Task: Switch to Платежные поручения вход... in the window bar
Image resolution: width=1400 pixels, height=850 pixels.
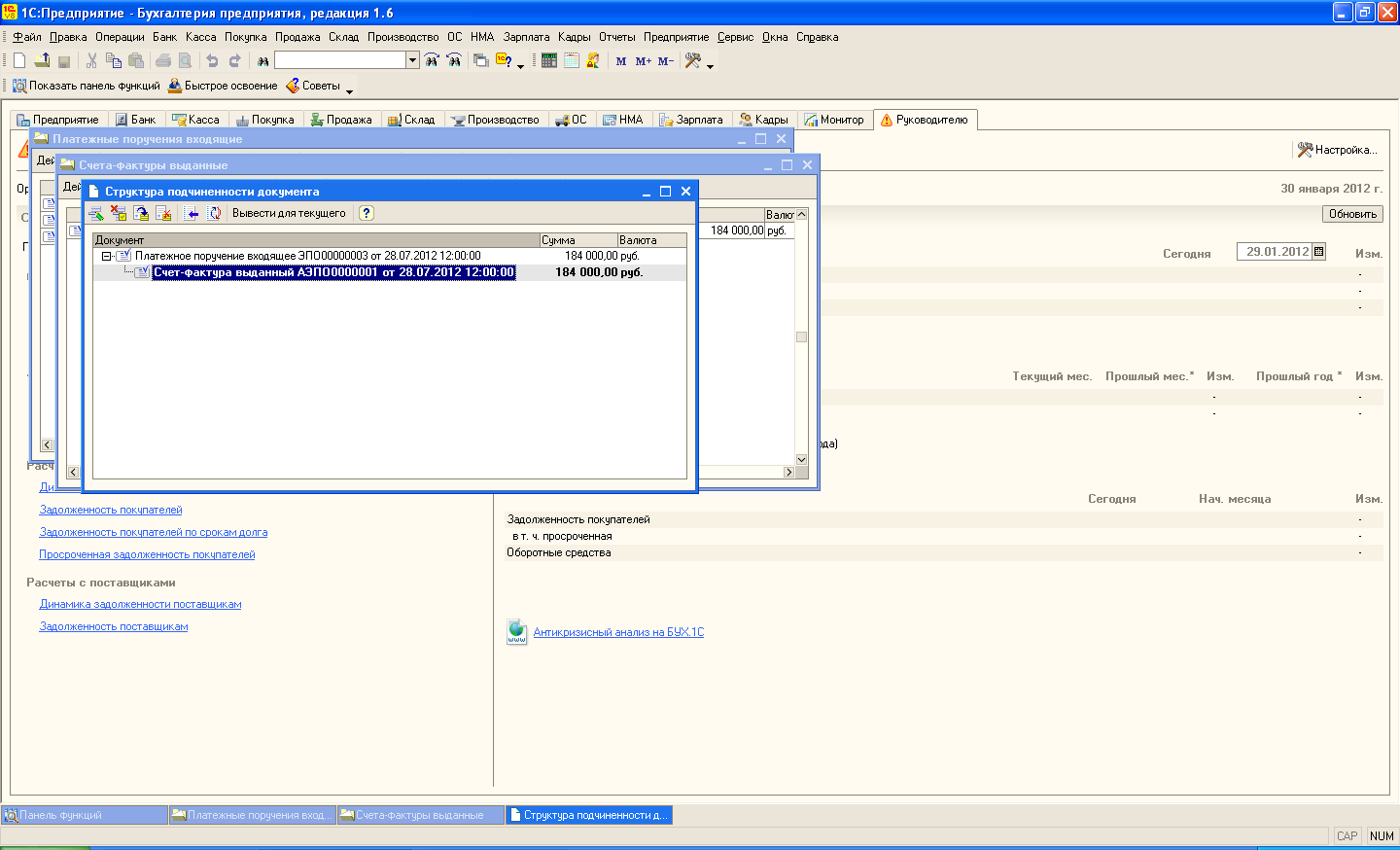Action: tap(253, 815)
